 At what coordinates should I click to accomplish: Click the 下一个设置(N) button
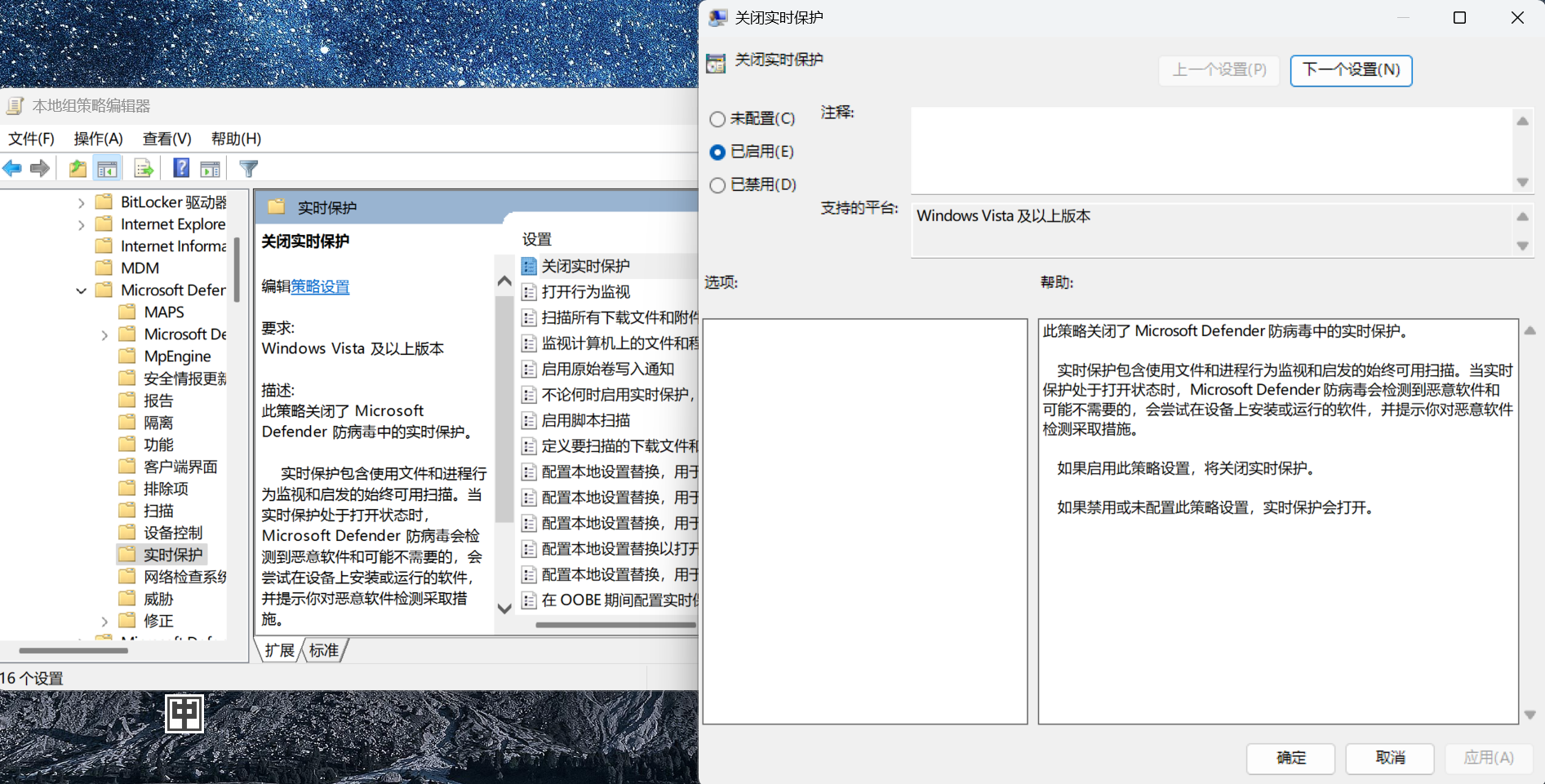point(1351,70)
